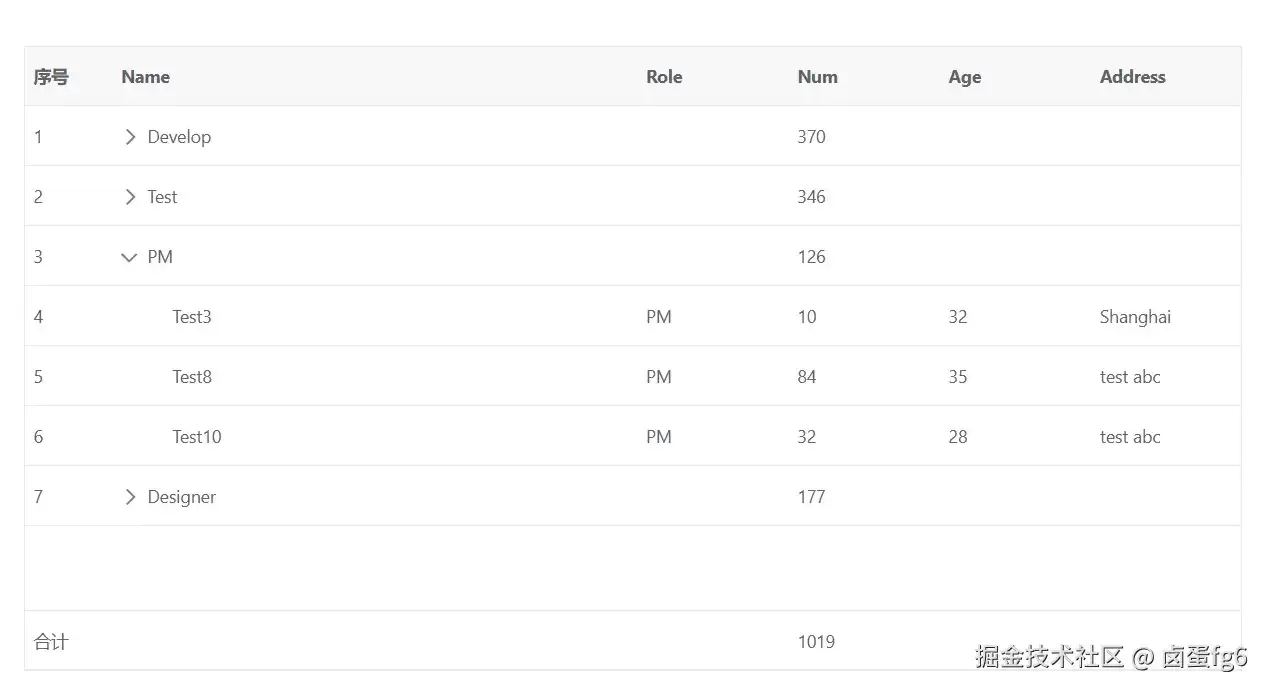Click the Address column header
Image resolution: width=1268 pixels, height=693 pixels.
coord(1133,77)
